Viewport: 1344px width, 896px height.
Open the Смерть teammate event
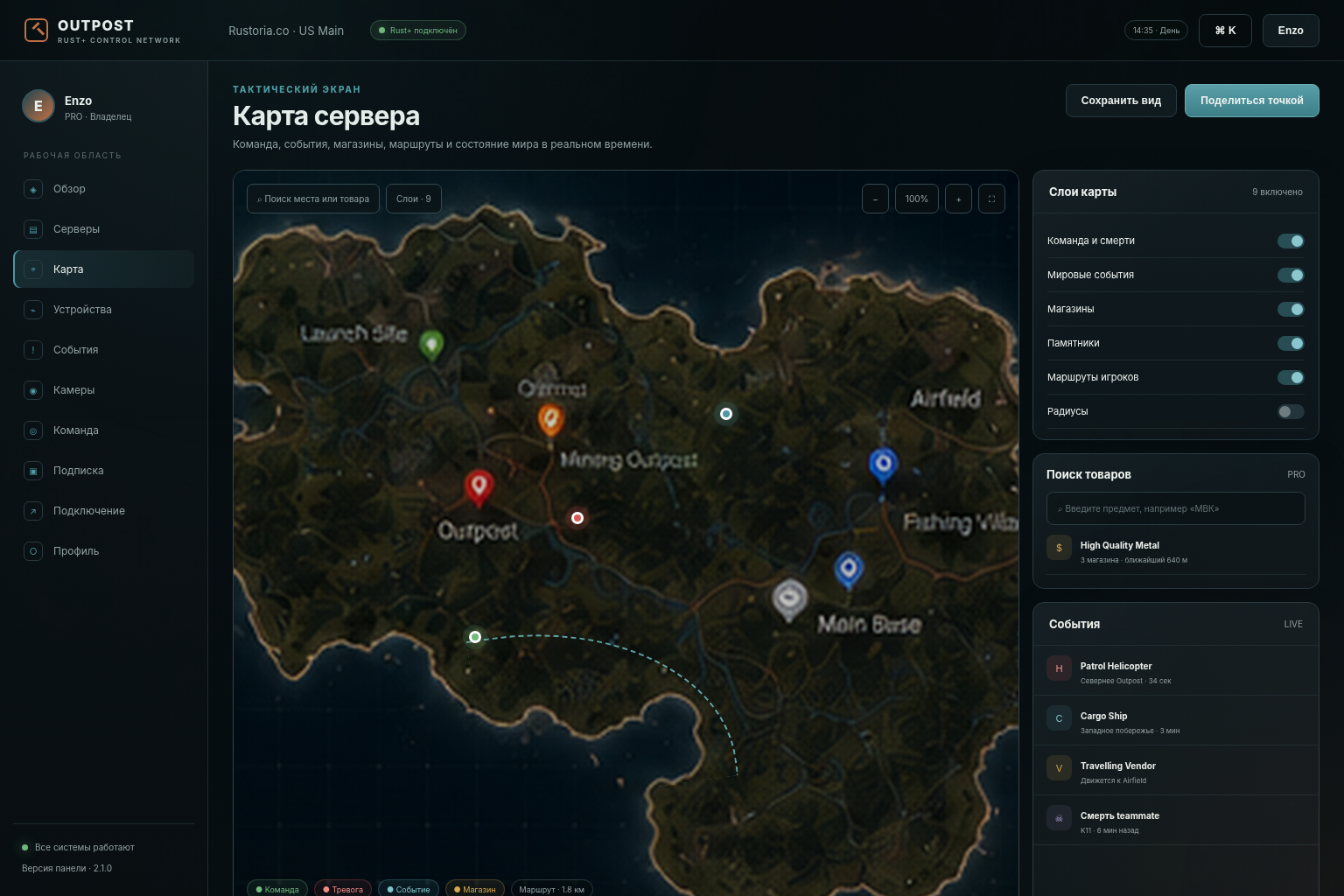click(1176, 821)
